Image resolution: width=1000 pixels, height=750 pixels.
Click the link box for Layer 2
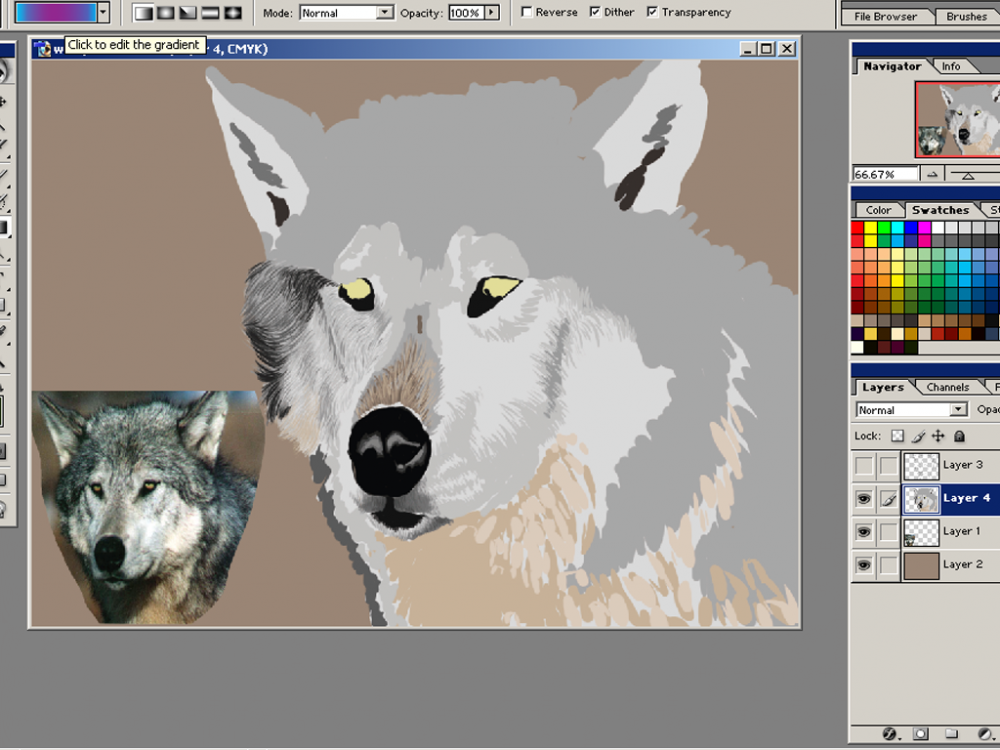[x=888, y=565]
